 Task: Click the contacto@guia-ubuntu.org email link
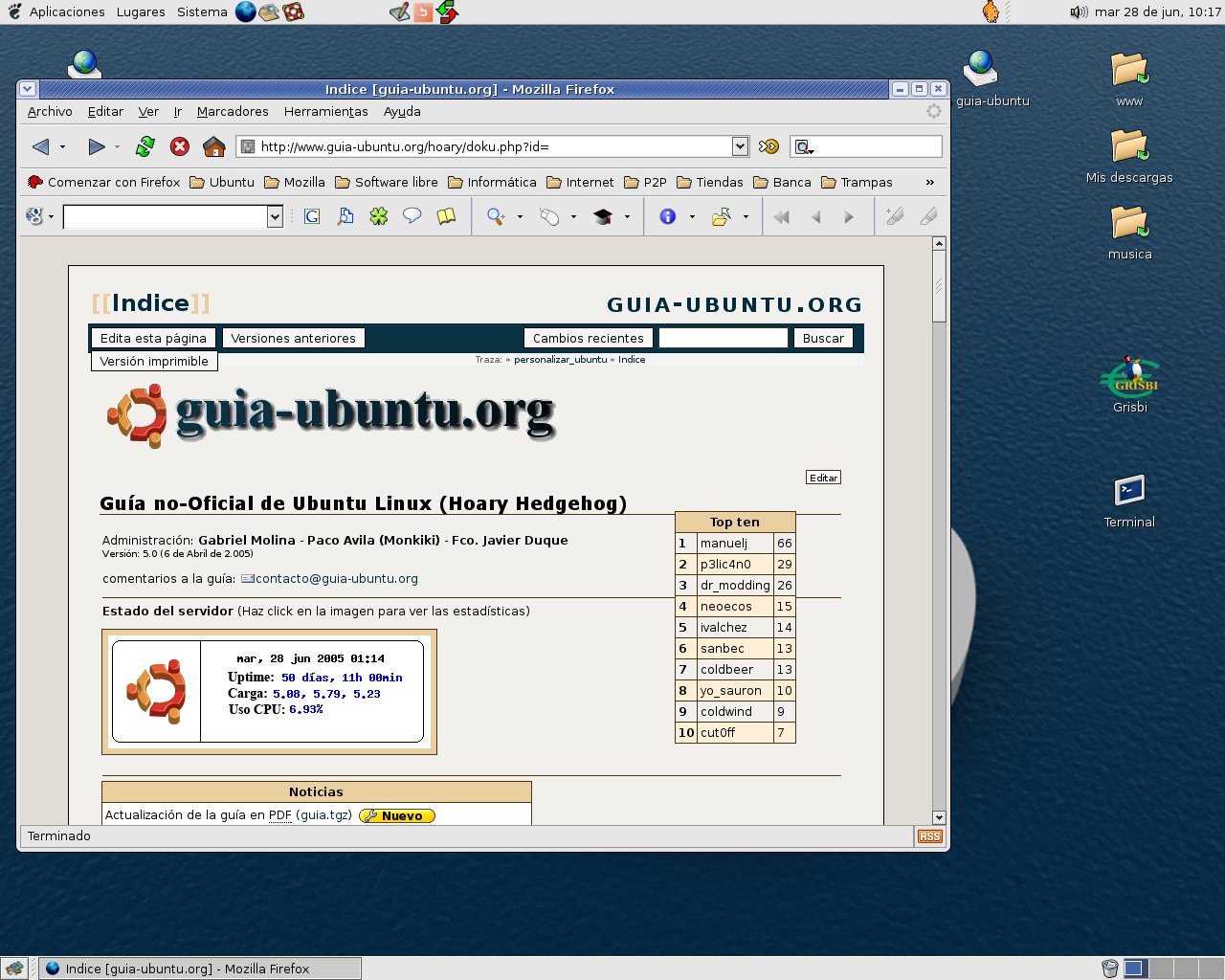[x=336, y=579]
